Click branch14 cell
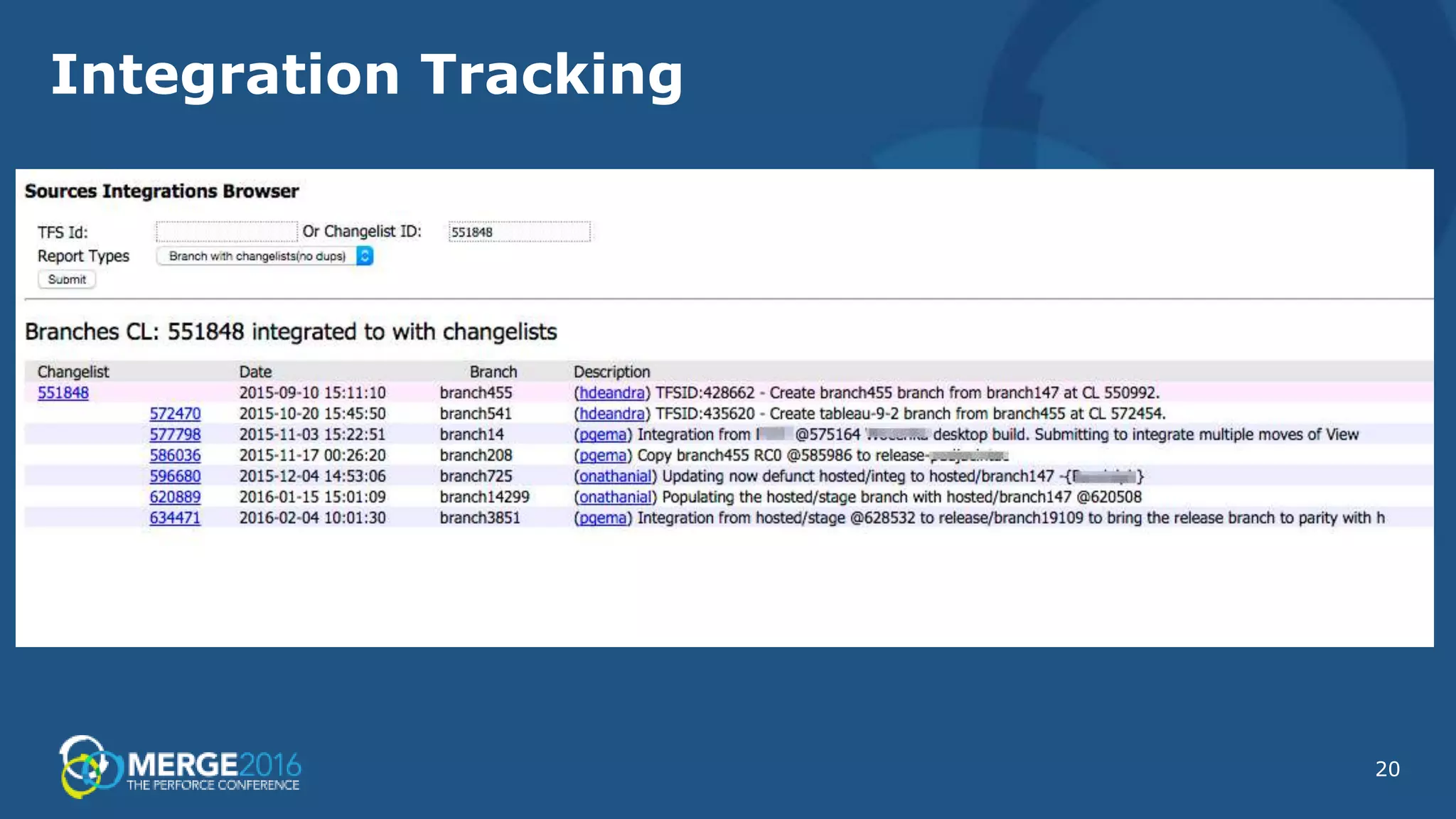1456x819 pixels. (x=472, y=434)
